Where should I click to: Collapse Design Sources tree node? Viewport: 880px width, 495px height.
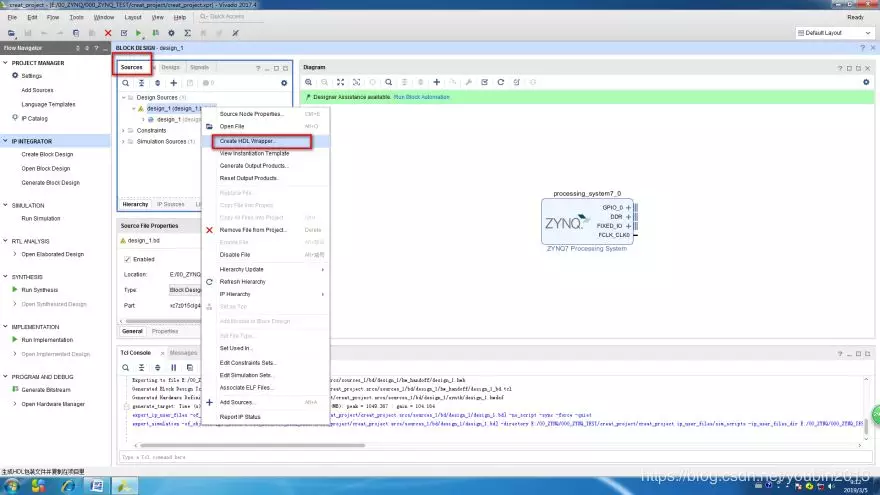[124, 98]
